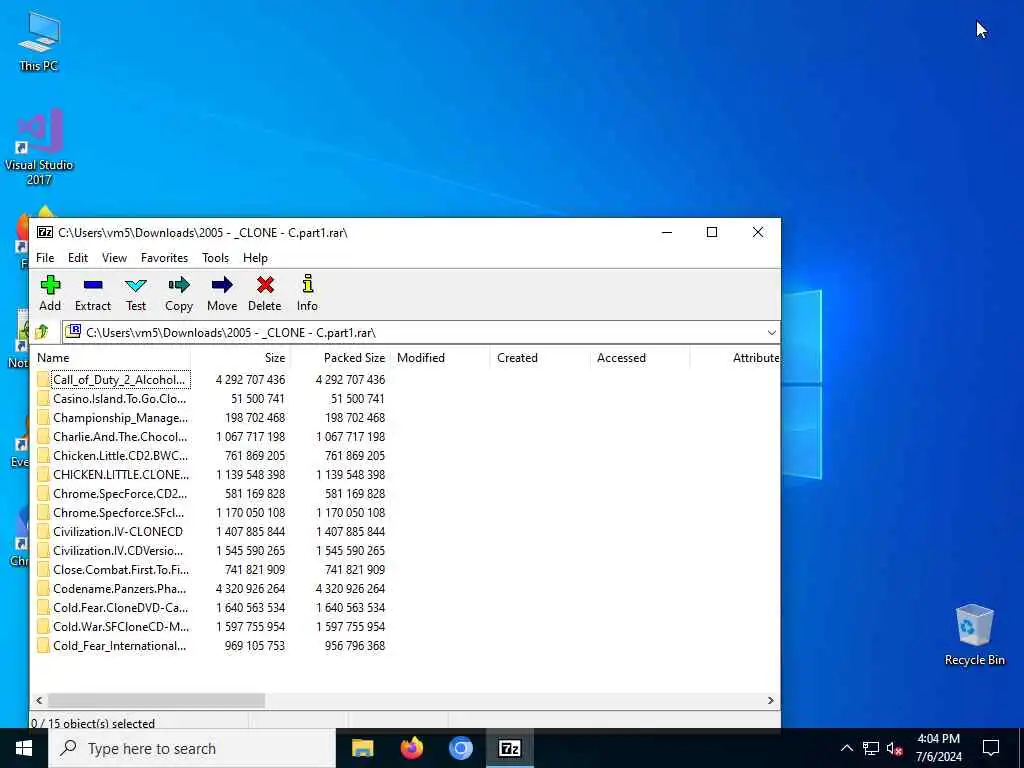The width and height of the screenshot is (1024, 768).
Task: Click the archive path address field
Action: (421, 332)
